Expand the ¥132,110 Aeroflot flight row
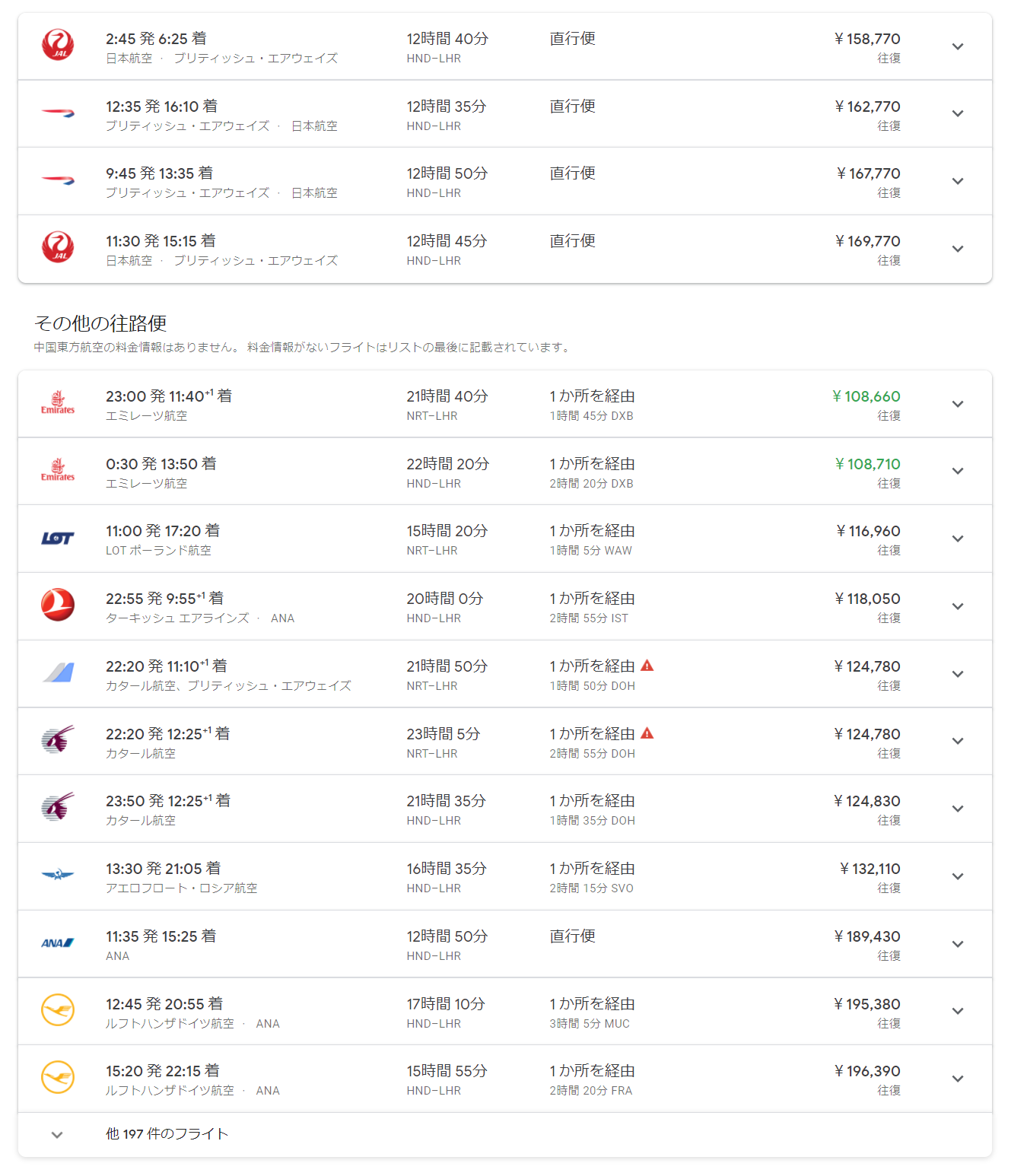 (958, 876)
